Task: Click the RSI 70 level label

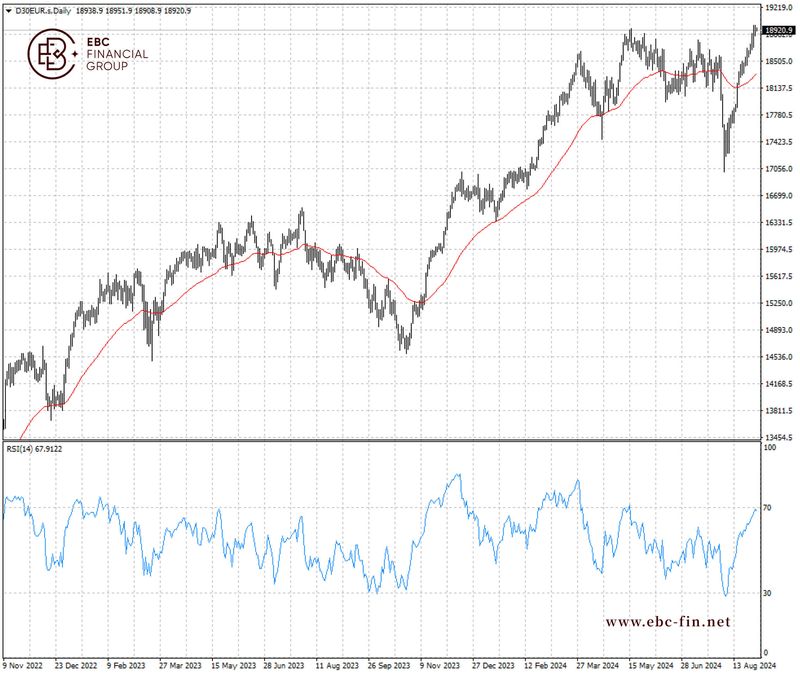Action: pyautogui.click(x=767, y=509)
